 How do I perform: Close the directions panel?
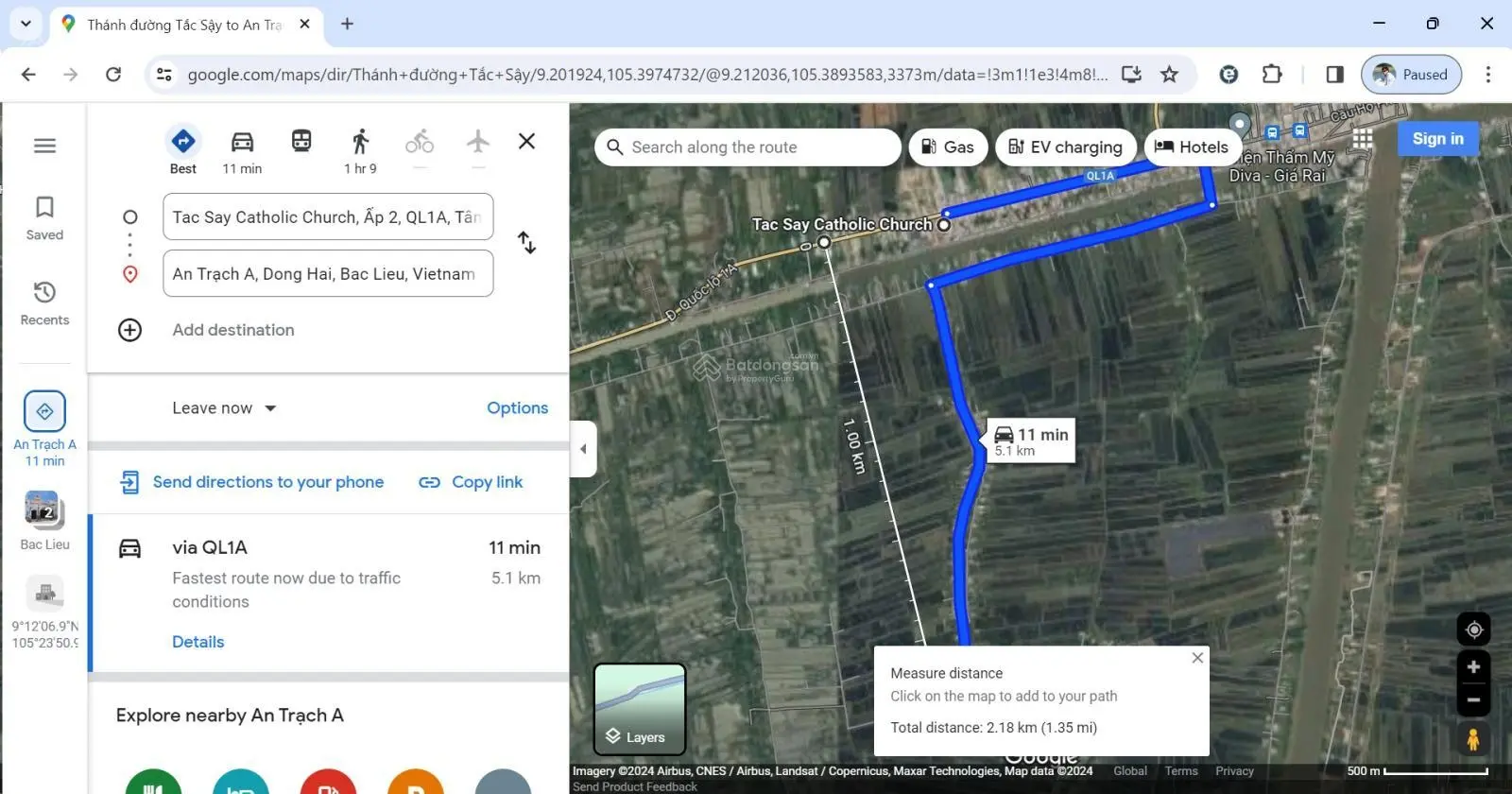pos(527,141)
